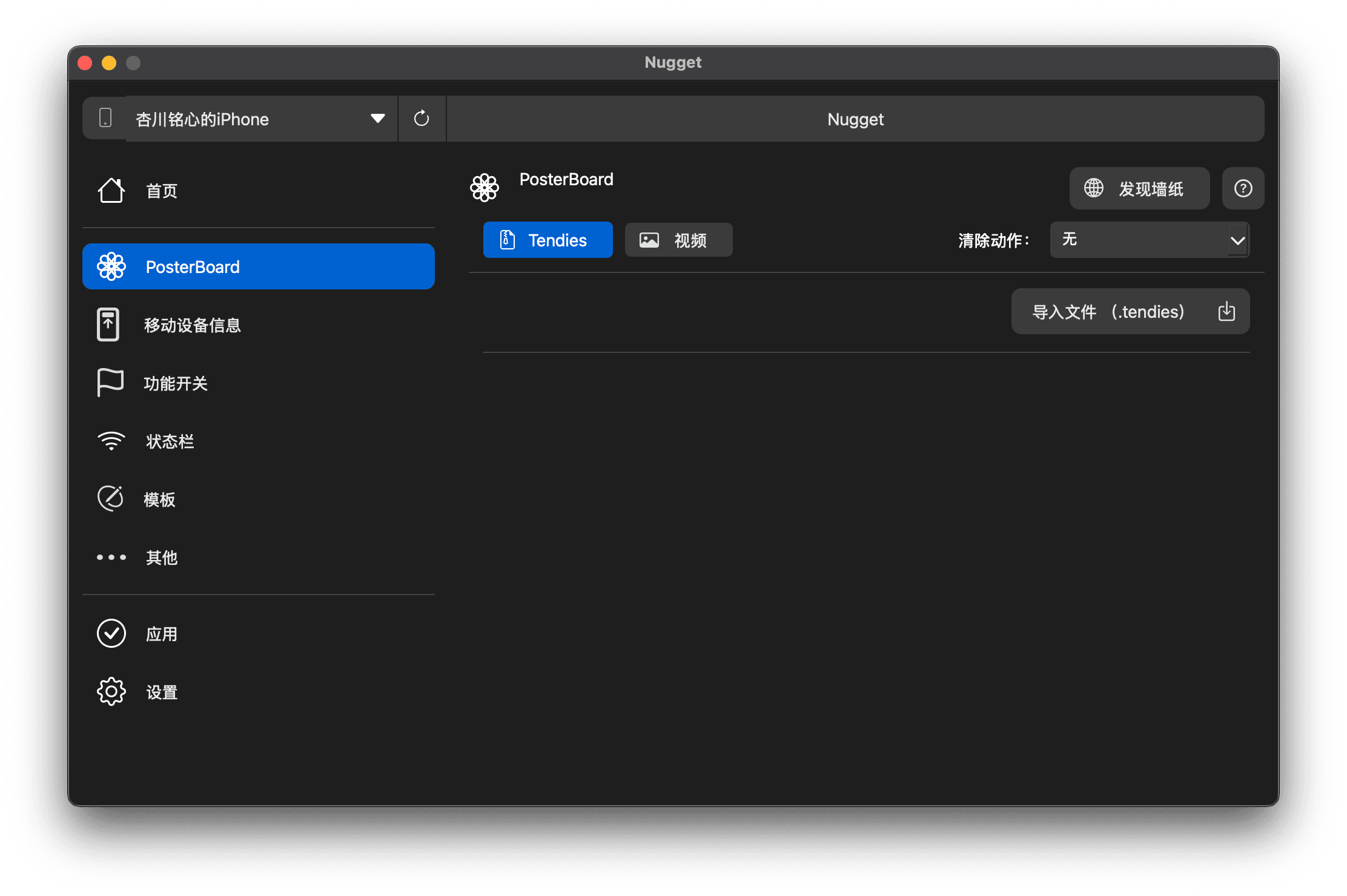Select the 模板 pencil circle icon

[110, 499]
